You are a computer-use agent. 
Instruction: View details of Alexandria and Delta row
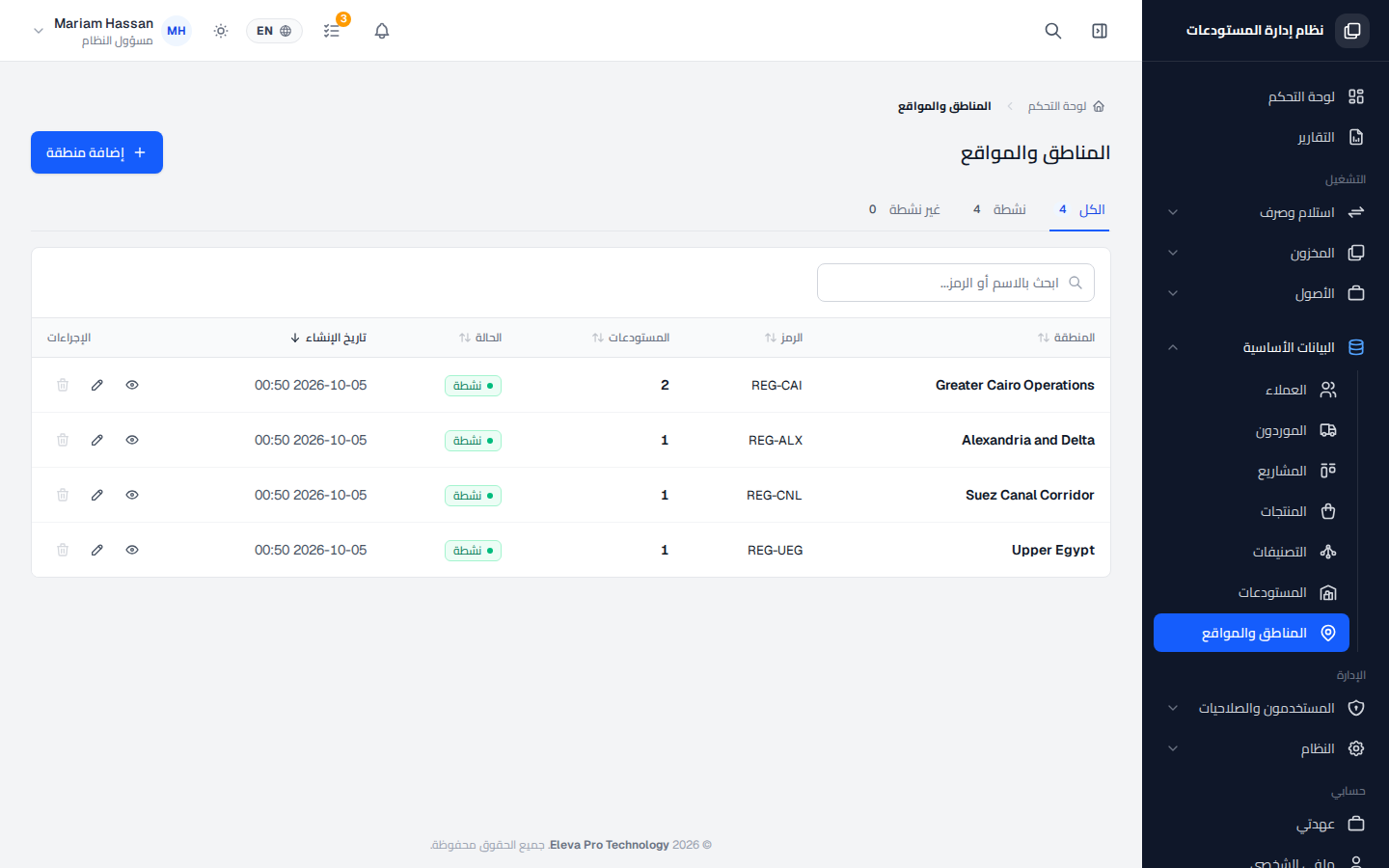click(x=132, y=440)
